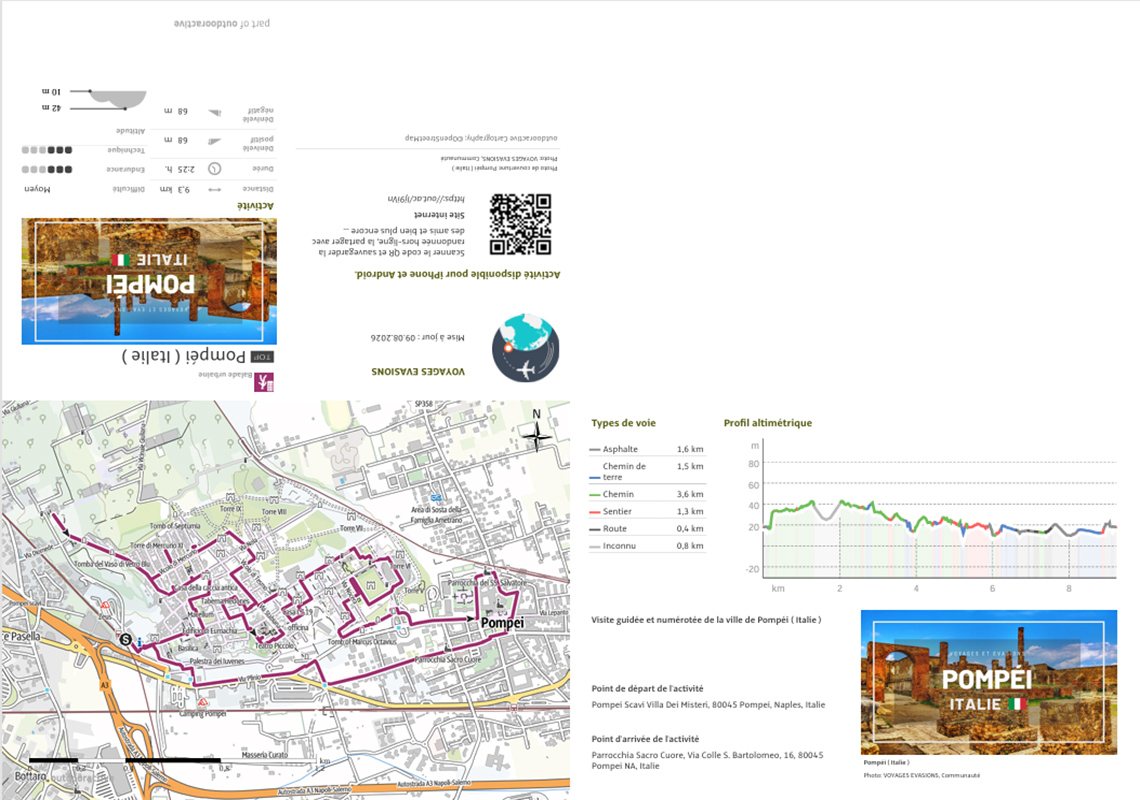Click the 'Parrocchia Sacro Cuore, Via Colle' arrival address
The image size is (1140, 800).
coord(707,760)
